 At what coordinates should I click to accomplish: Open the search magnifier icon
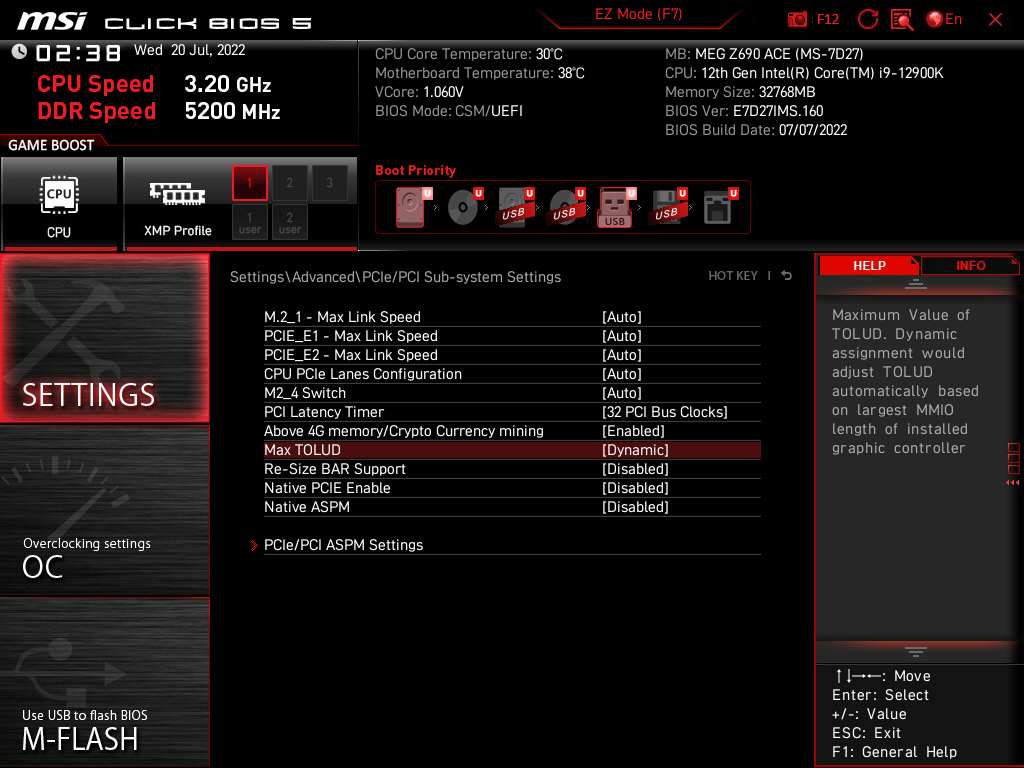902,20
